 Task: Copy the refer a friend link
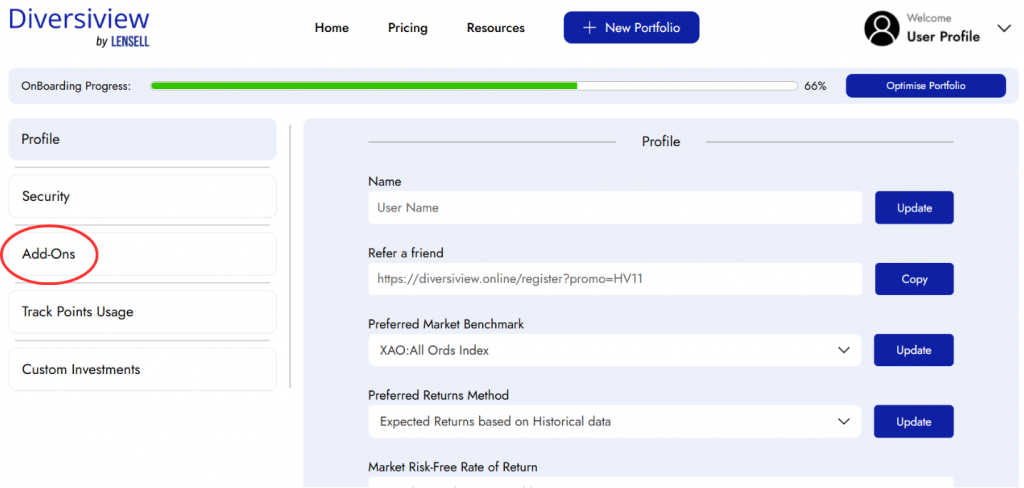(914, 279)
